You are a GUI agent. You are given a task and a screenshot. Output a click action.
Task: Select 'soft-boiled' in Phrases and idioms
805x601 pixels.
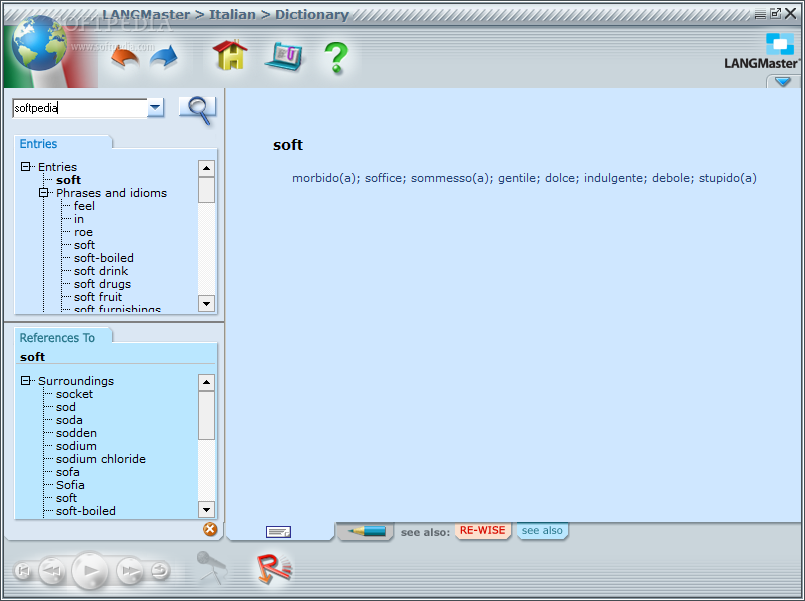coord(104,258)
